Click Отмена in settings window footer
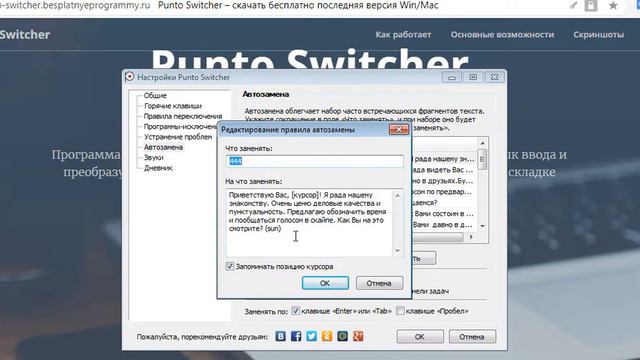Image resolution: width=640 pixels, height=360 pixels. (x=472, y=337)
